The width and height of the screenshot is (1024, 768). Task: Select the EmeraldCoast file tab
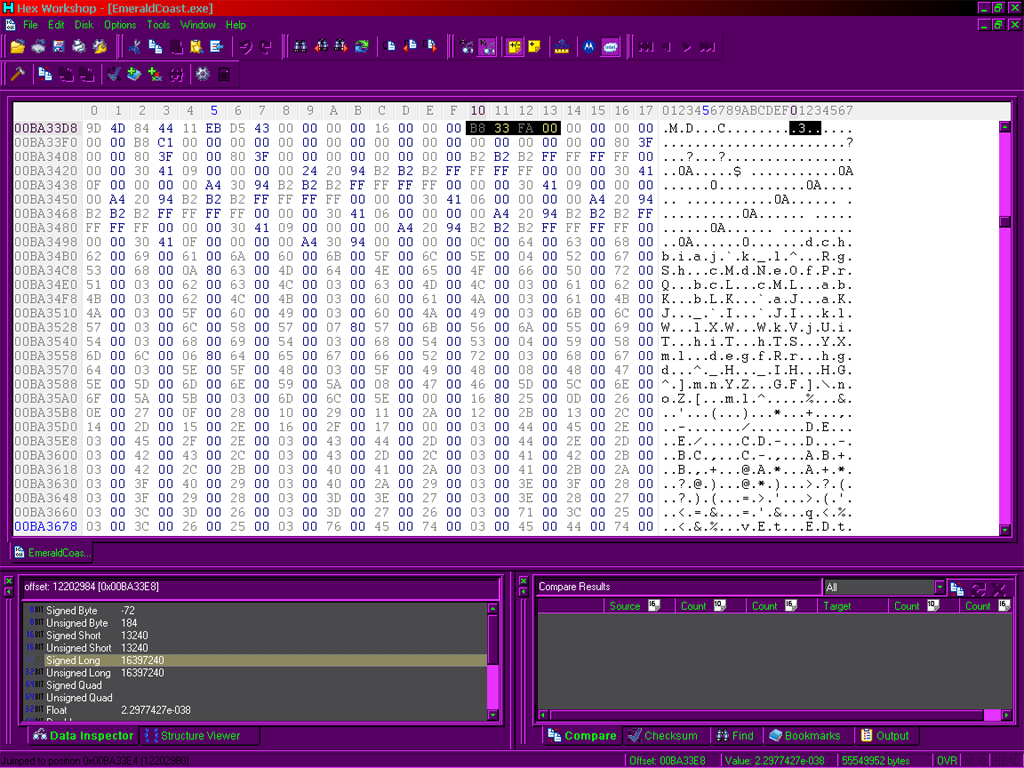[x=52, y=552]
